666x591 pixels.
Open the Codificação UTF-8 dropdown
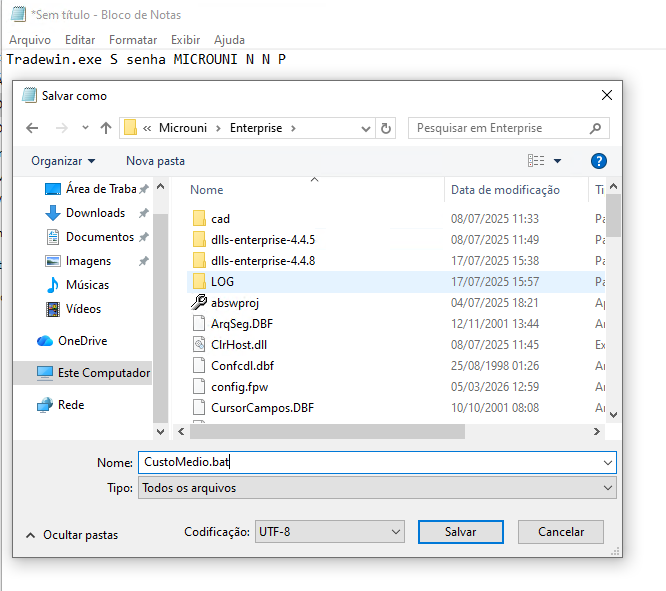coord(328,531)
